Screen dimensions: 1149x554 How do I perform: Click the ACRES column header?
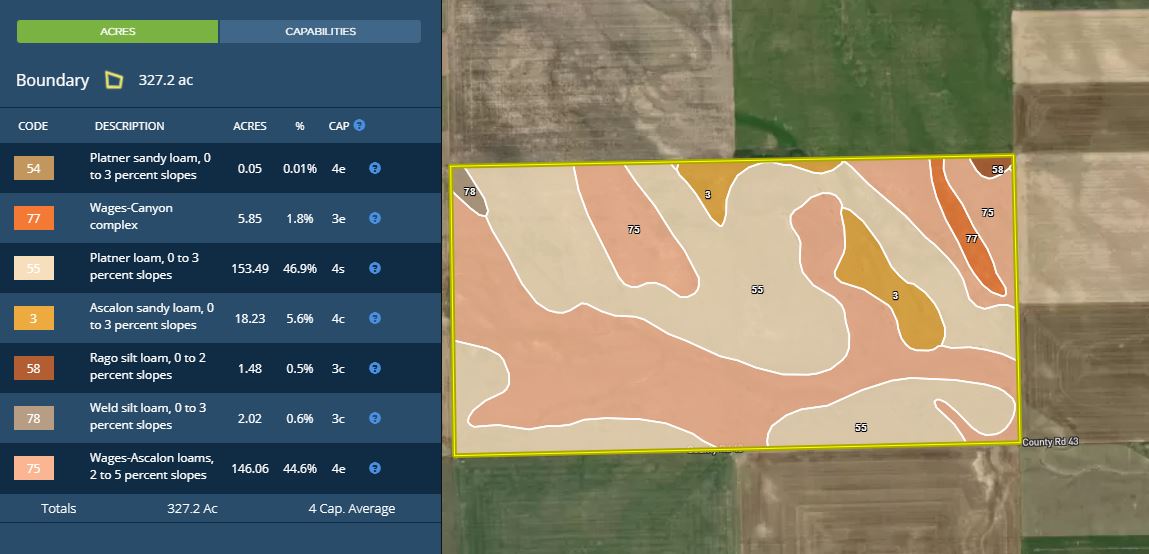(x=249, y=126)
